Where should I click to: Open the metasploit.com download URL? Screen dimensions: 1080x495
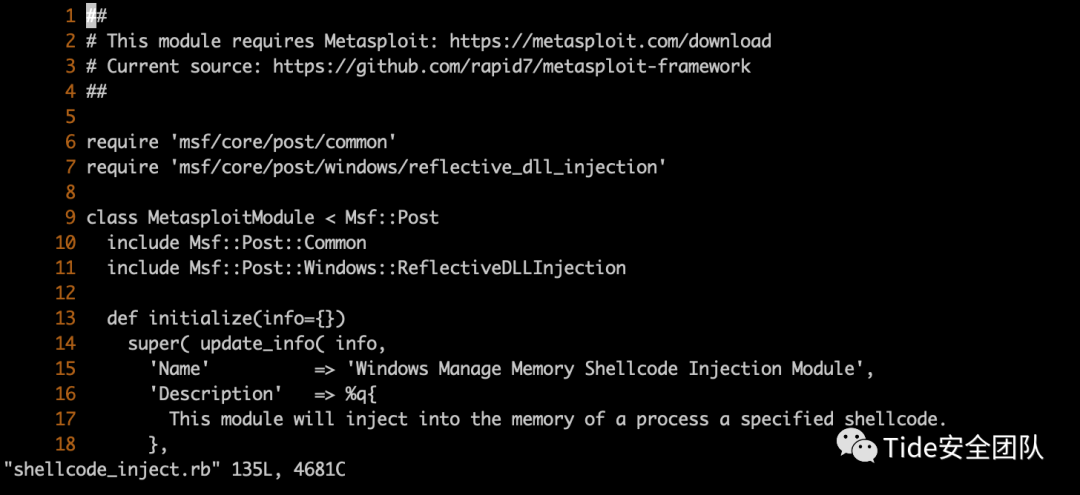pyautogui.click(x=610, y=41)
